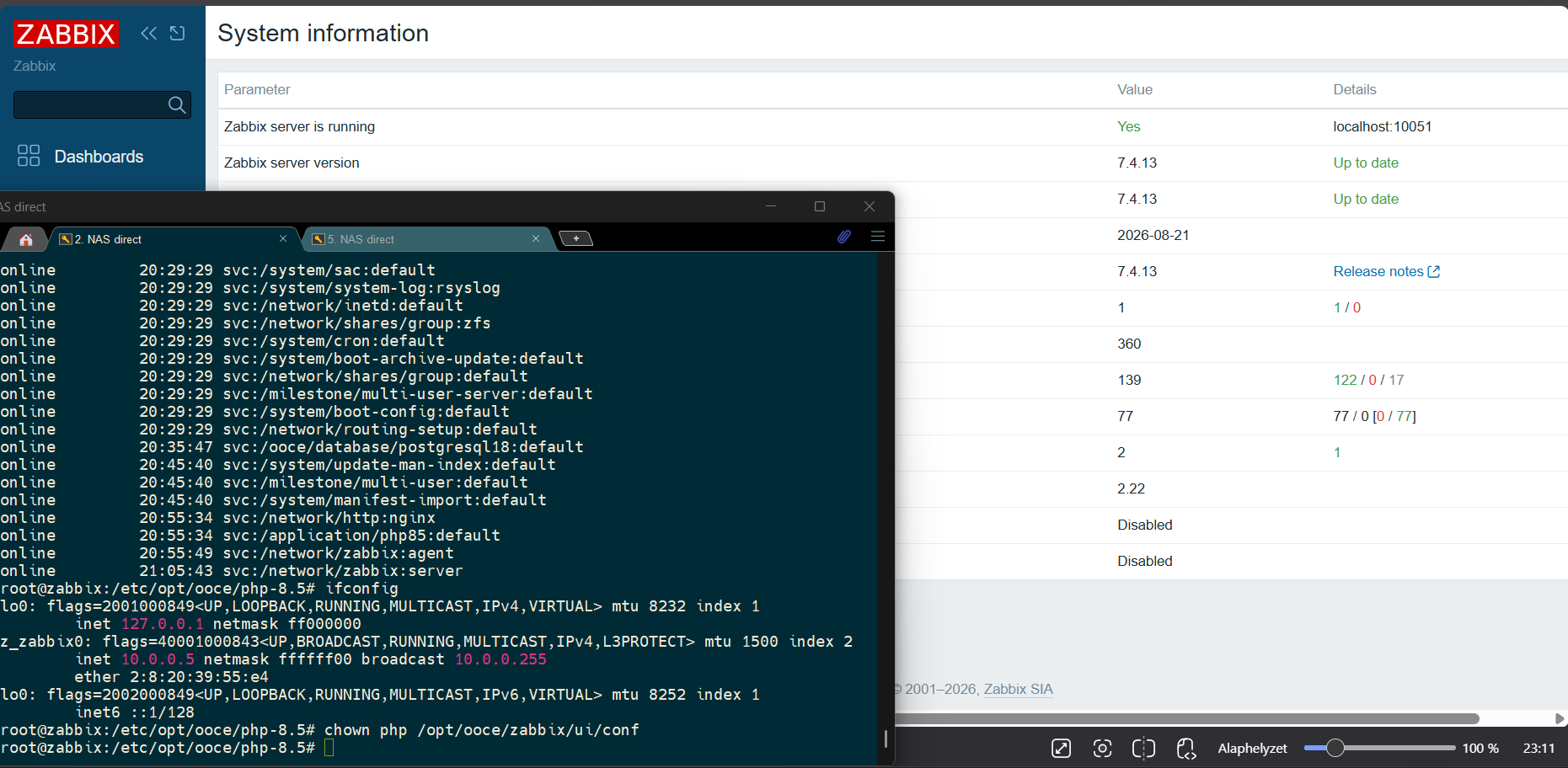Screen dimensions: 1568x768
Task: Click the horizontal scrollbar of the Zabbix page
Action: tap(1187, 718)
